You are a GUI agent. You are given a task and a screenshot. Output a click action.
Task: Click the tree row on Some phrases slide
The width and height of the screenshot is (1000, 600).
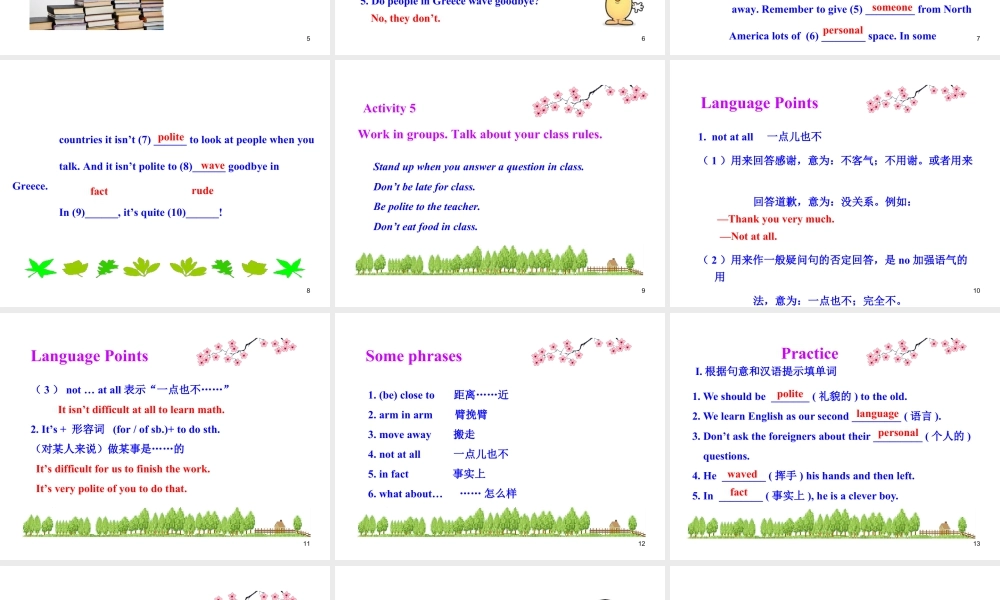(x=500, y=523)
